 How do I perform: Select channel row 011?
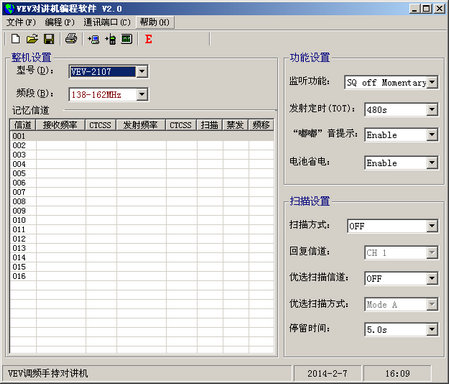point(142,229)
